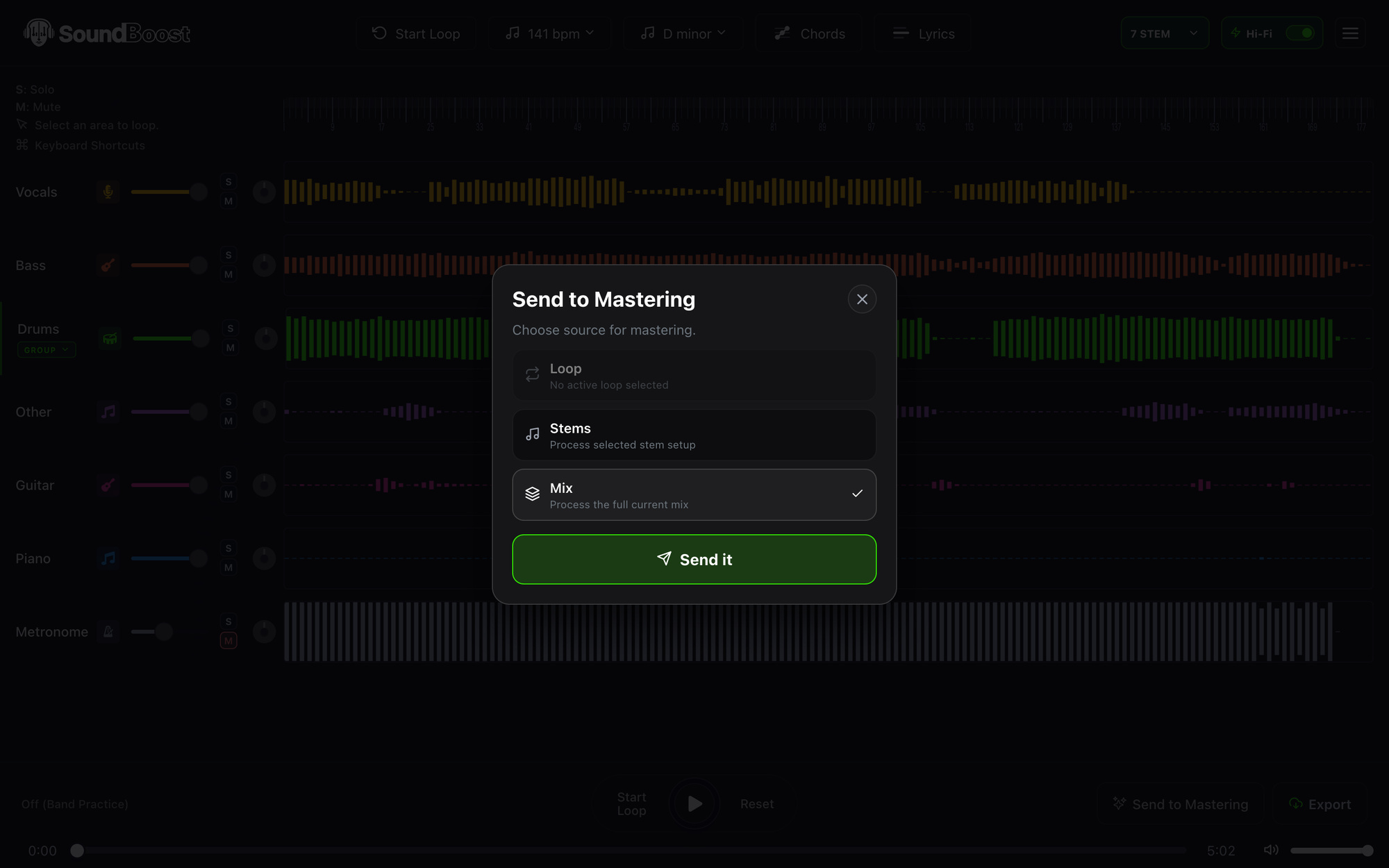1389x868 pixels.
Task: Click the Off (Band Practice) label
Action: click(x=75, y=804)
